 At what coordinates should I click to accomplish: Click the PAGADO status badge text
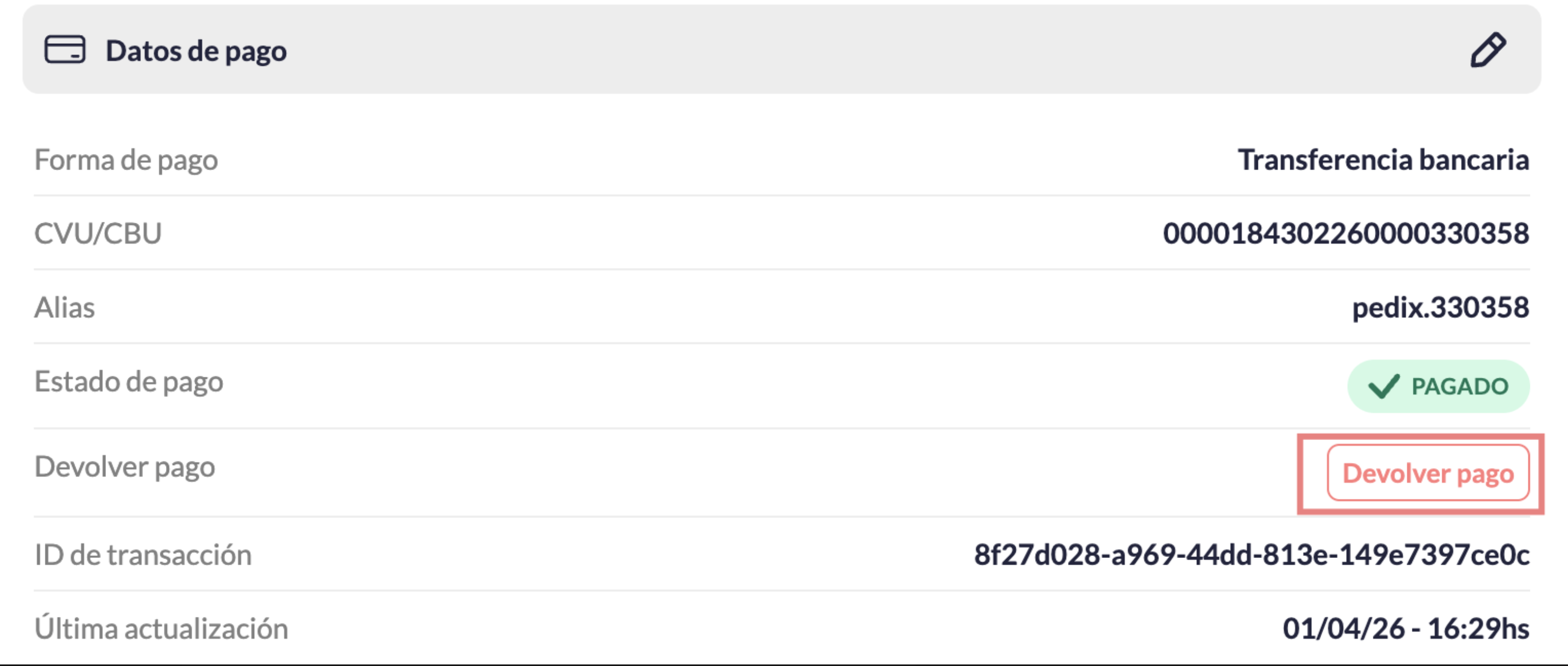pyautogui.click(x=1459, y=387)
